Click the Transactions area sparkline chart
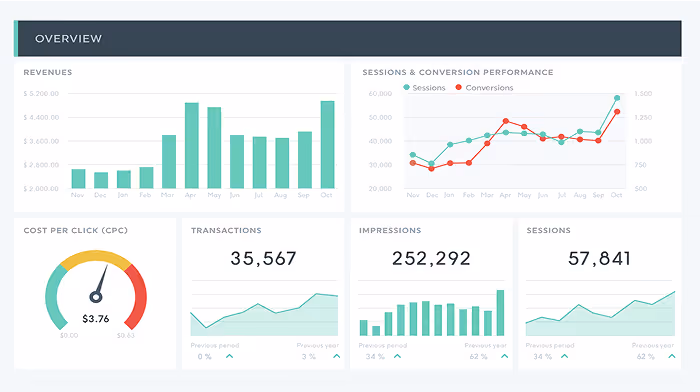Screen dimensions: 700x392 coord(264,314)
